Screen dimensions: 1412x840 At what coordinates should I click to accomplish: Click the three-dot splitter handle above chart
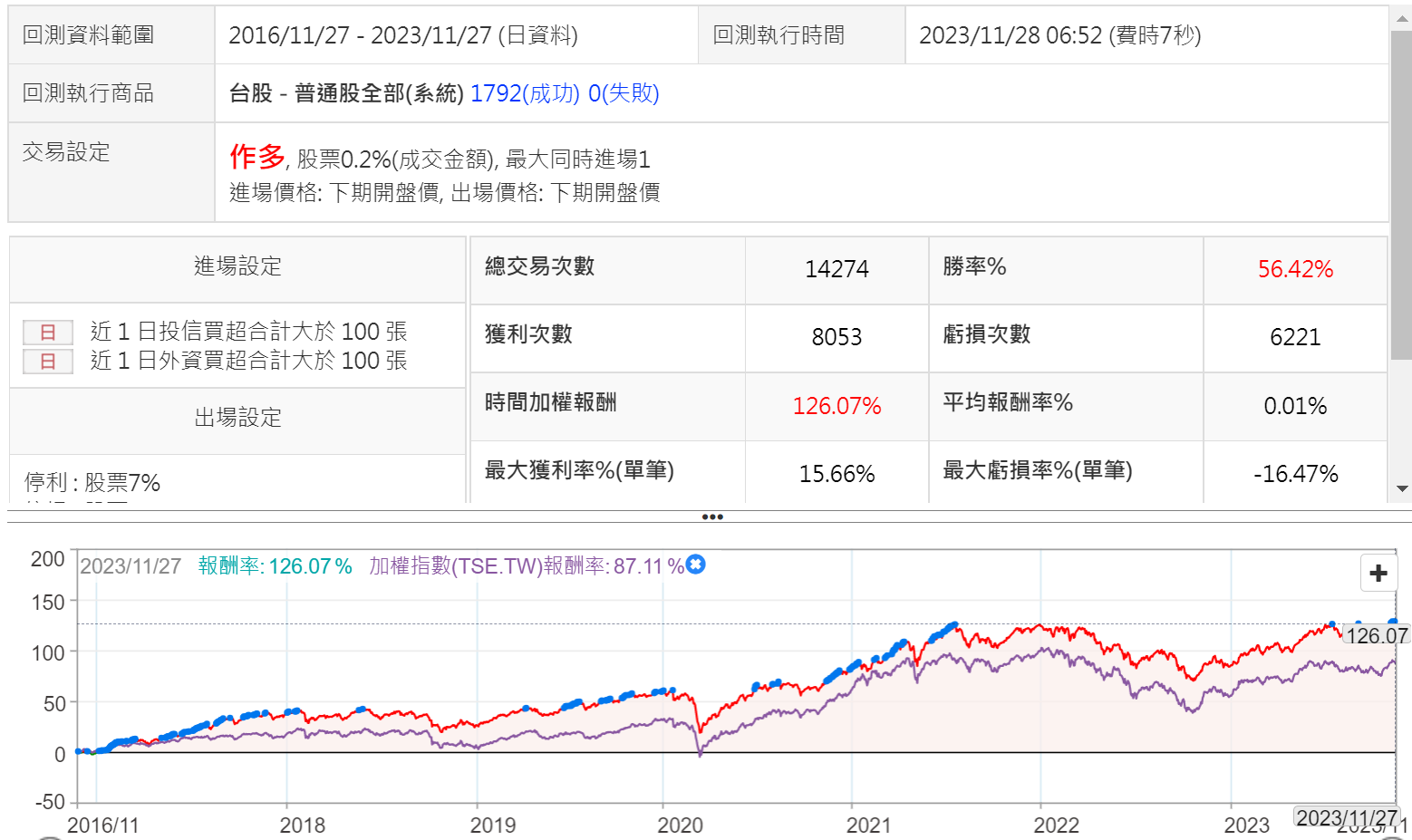point(712,517)
